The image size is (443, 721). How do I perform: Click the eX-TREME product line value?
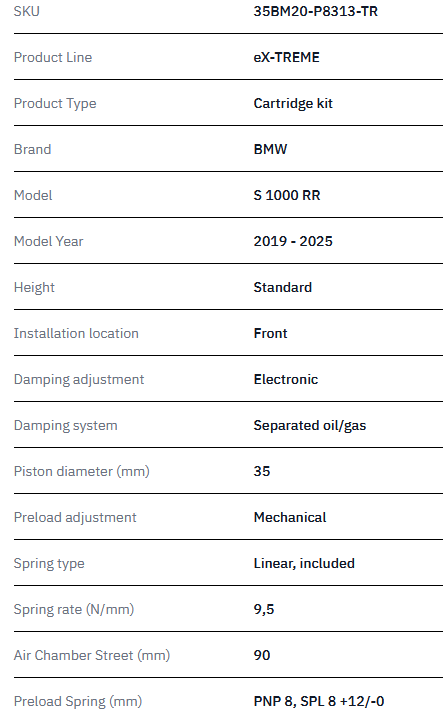(x=287, y=57)
